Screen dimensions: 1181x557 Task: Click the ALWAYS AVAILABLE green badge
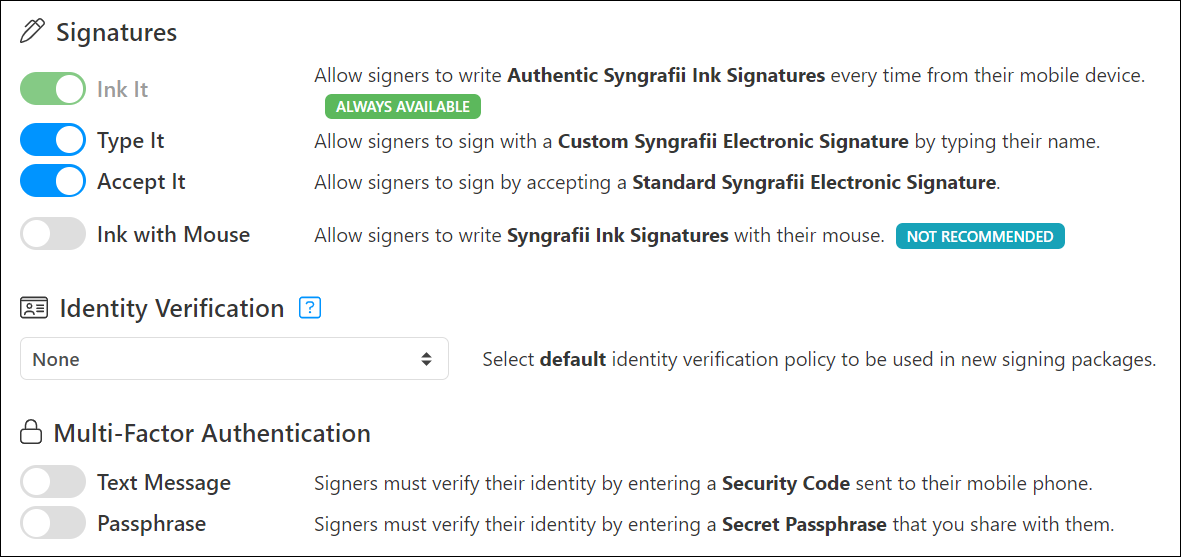tap(403, 107)
